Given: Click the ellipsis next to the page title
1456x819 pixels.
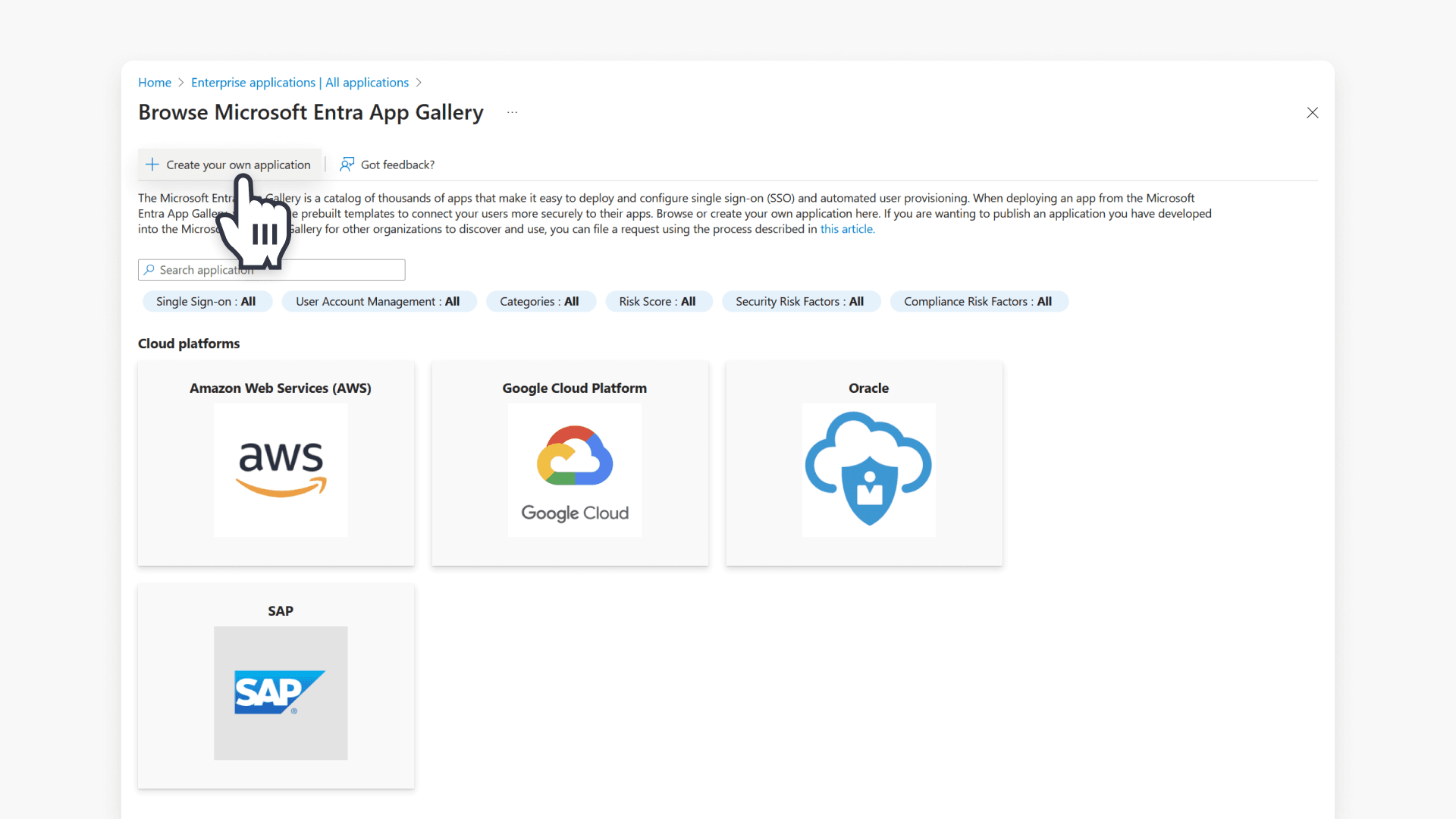Looking at the screenshot, I should tap(512, 112).
